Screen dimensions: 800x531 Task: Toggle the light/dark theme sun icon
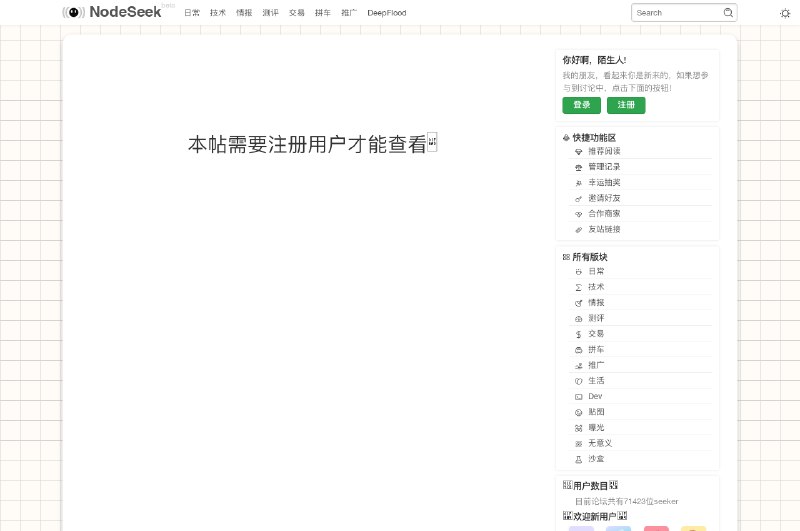coord(785,13)
